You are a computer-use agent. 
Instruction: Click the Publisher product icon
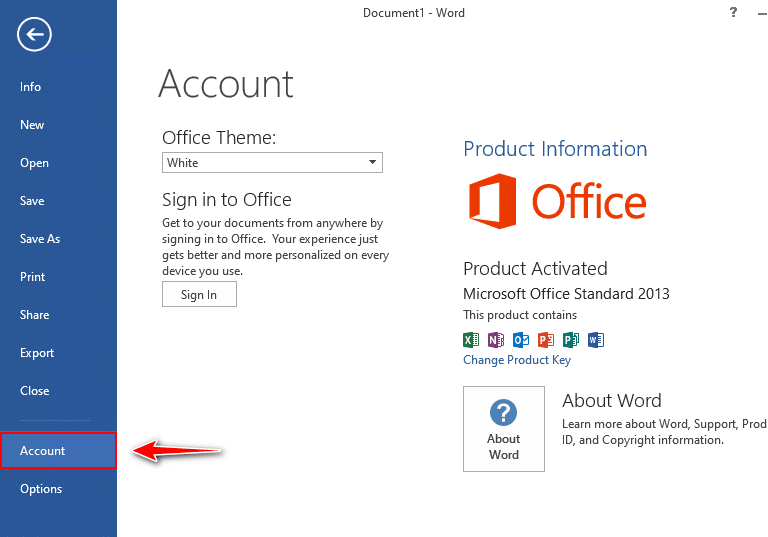coord(571,340)
